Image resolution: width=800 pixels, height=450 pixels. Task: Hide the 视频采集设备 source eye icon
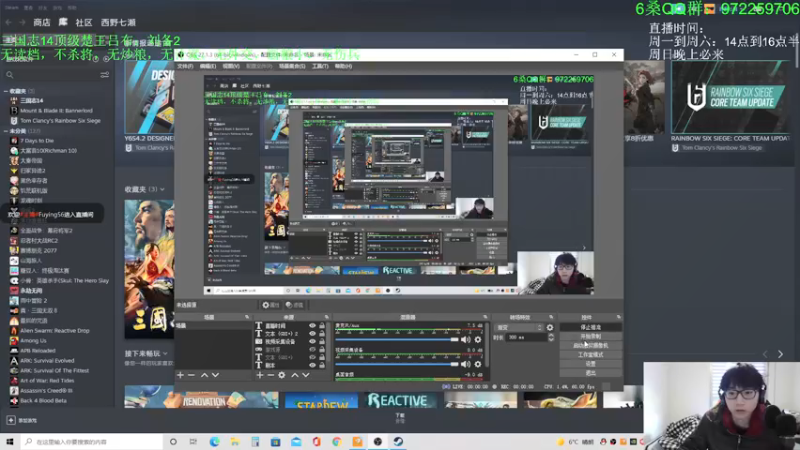312,341
